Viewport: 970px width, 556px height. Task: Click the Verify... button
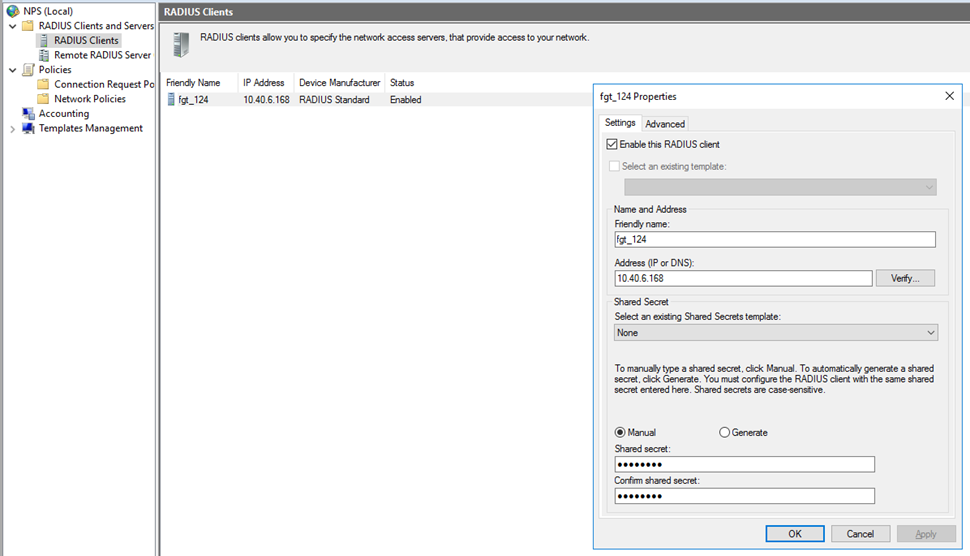click(905, 278)
